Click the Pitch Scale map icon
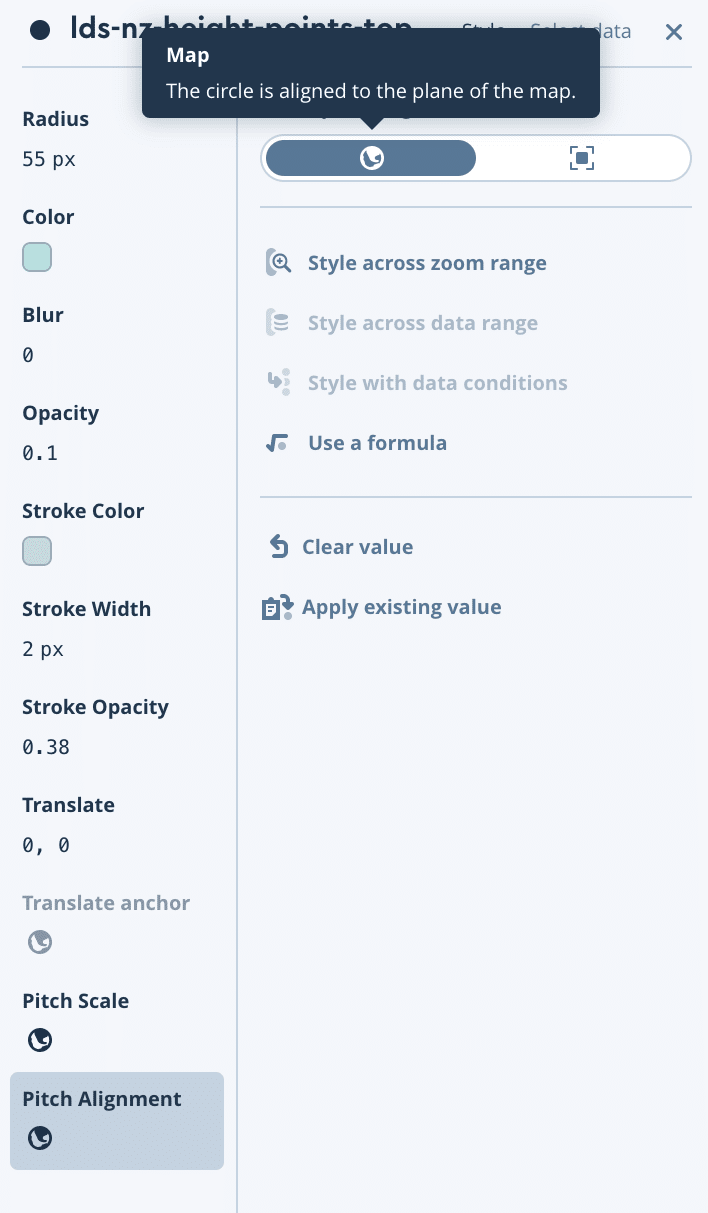 [x=40, y=1041]
